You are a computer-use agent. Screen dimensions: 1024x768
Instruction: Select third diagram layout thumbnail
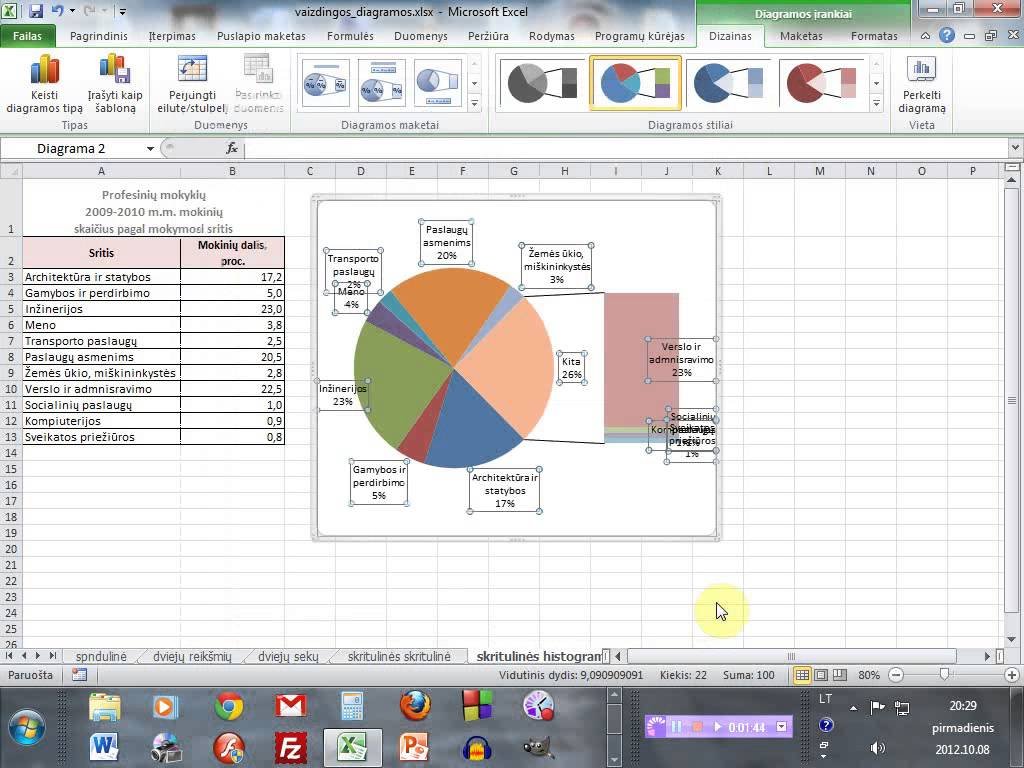438,84
